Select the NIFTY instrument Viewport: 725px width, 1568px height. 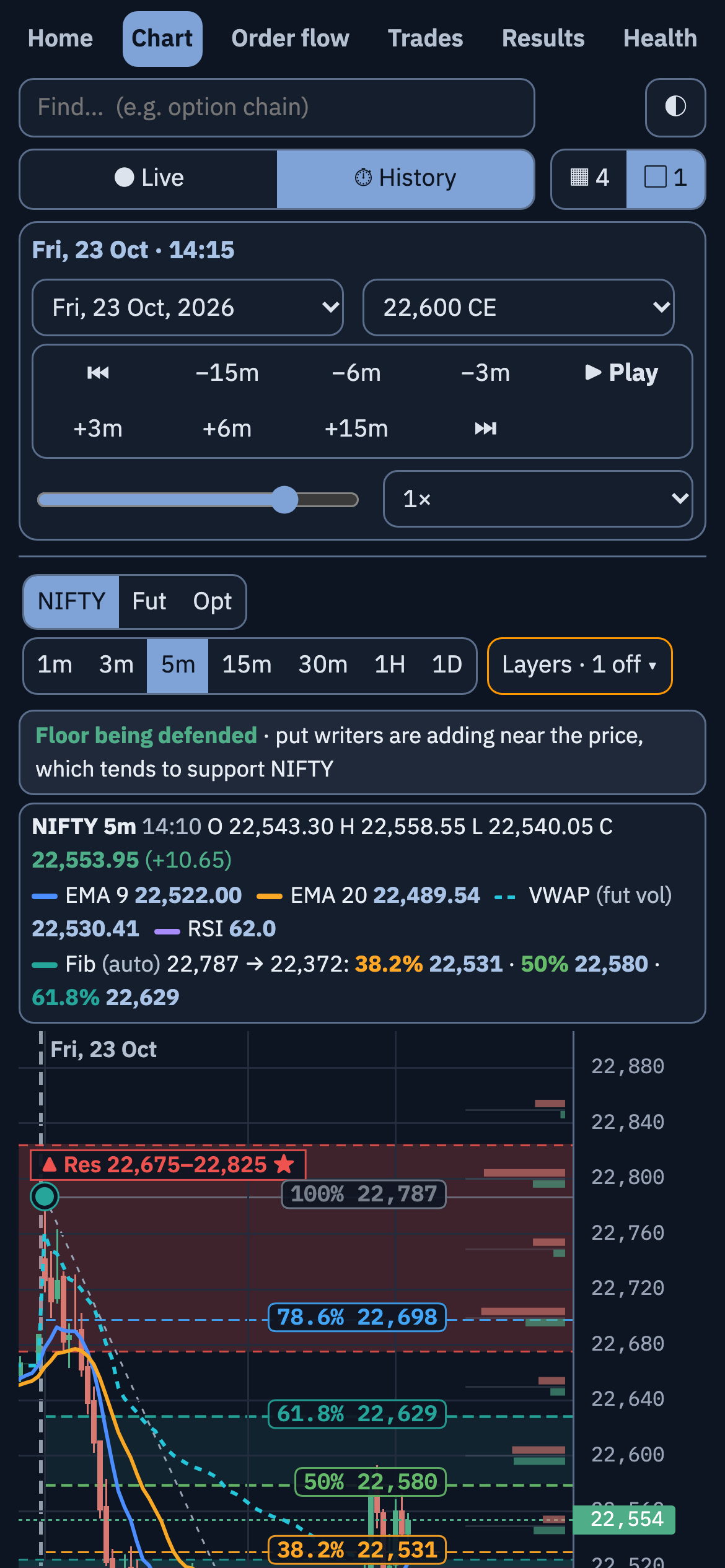click(x=72, y=602)
